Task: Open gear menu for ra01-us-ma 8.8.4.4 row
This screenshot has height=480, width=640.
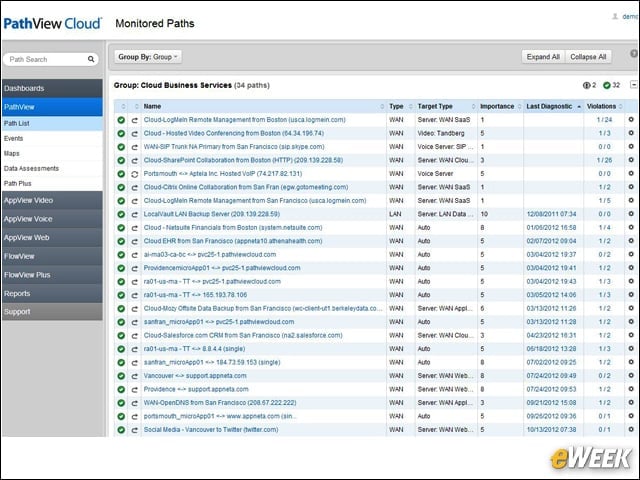Action: click(x=631, y=349)
